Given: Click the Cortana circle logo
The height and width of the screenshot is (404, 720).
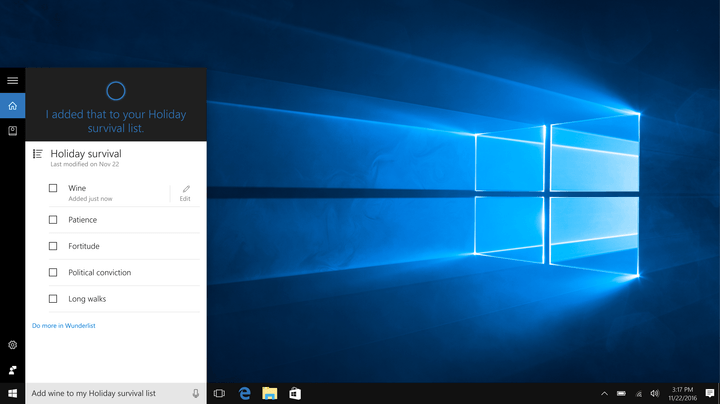Looking at the screenshot, I should [x=116, y=91].
